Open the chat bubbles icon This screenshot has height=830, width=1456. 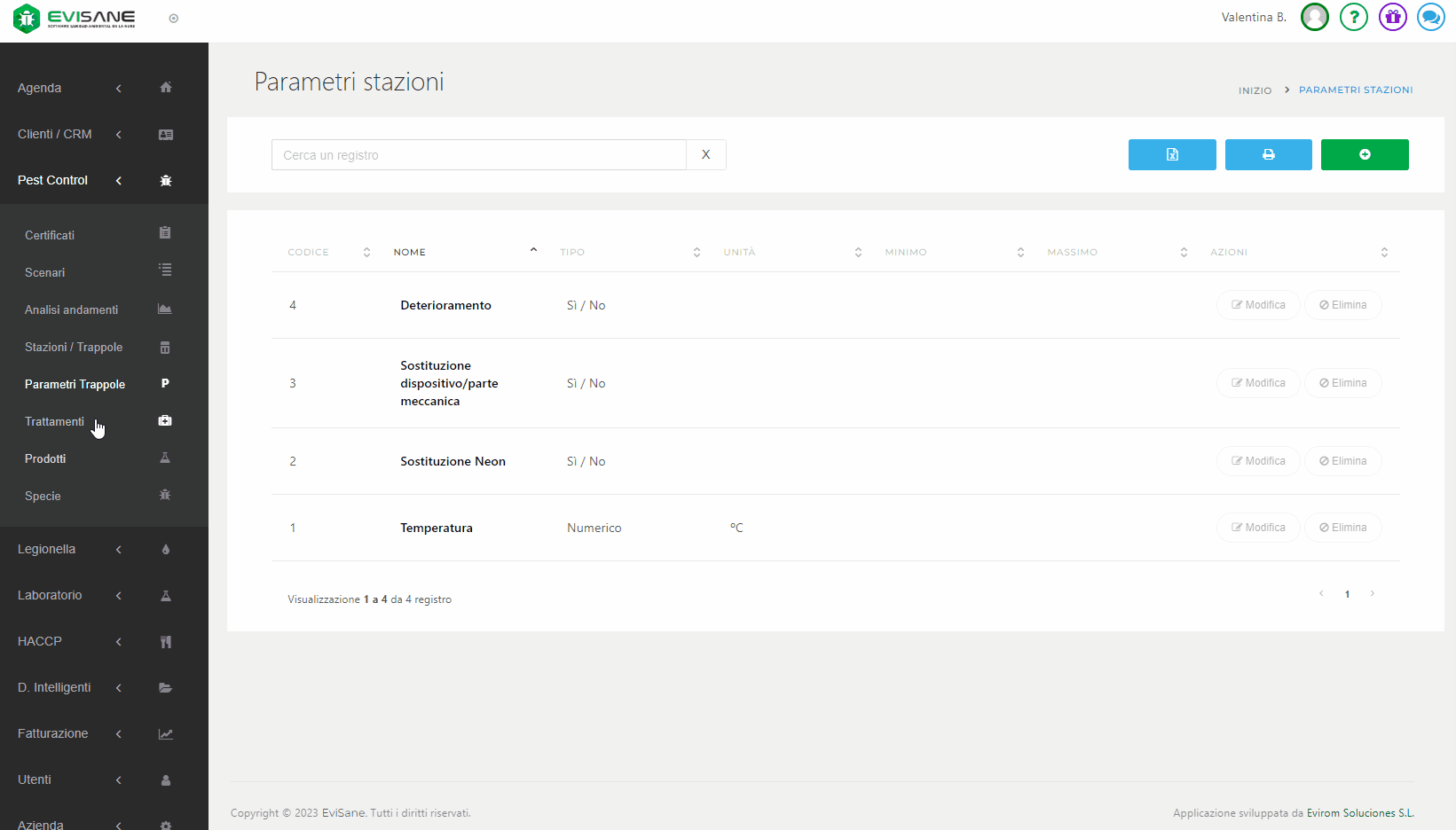1430,17
